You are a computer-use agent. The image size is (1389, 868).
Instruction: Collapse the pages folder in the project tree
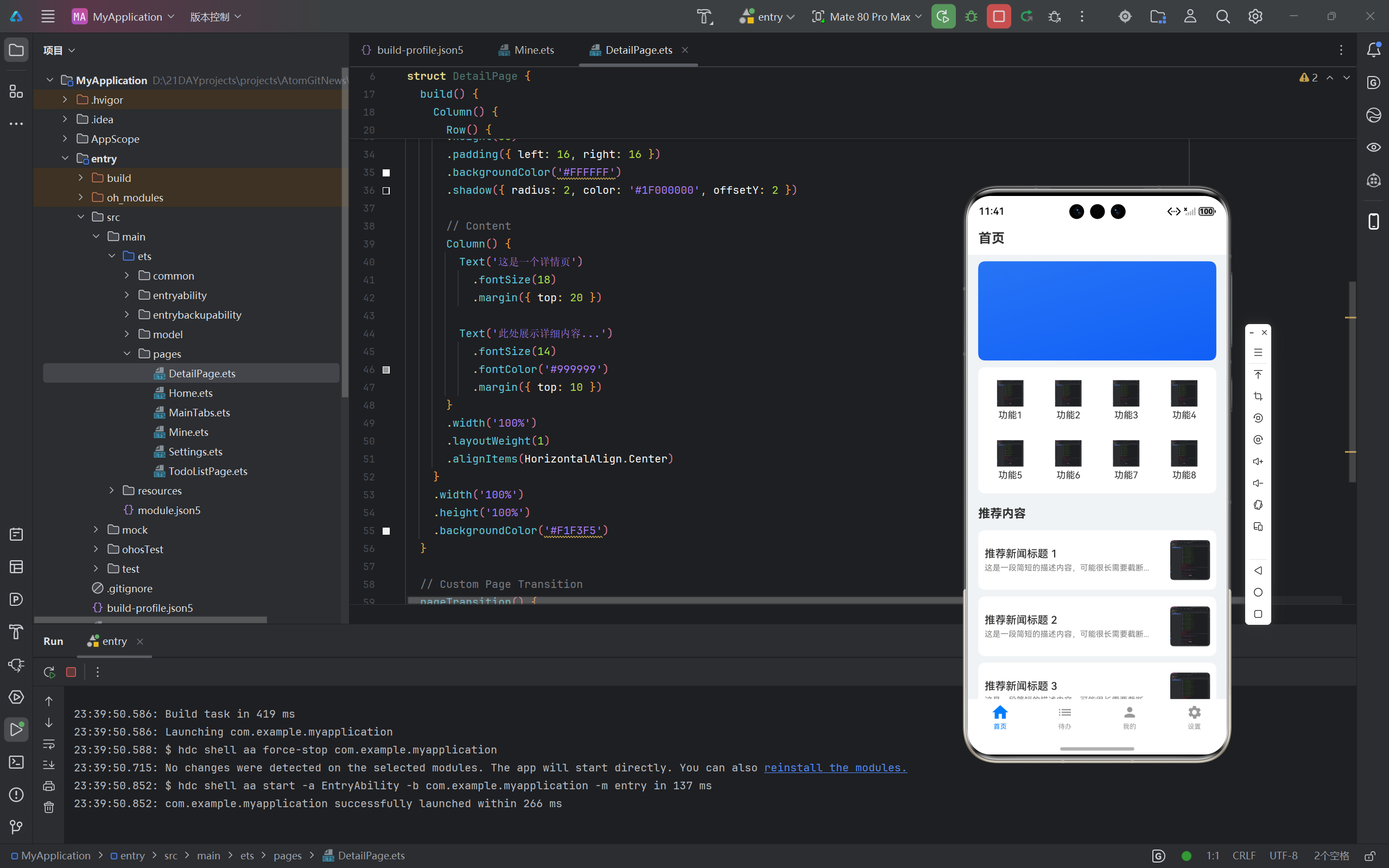tap(128, 353)
